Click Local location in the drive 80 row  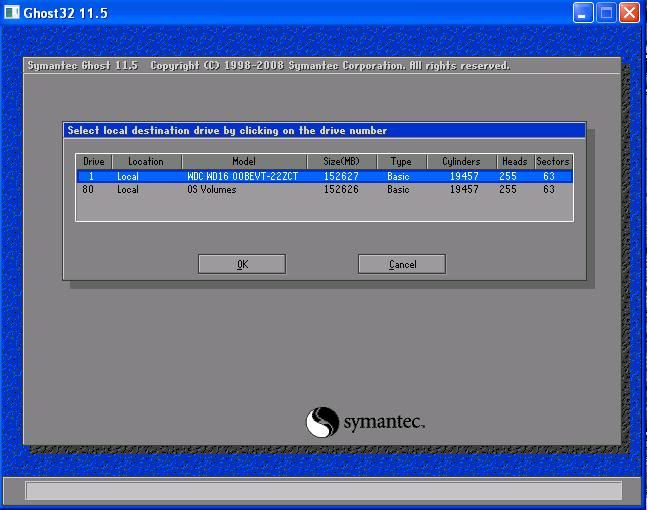pos(128,190)
